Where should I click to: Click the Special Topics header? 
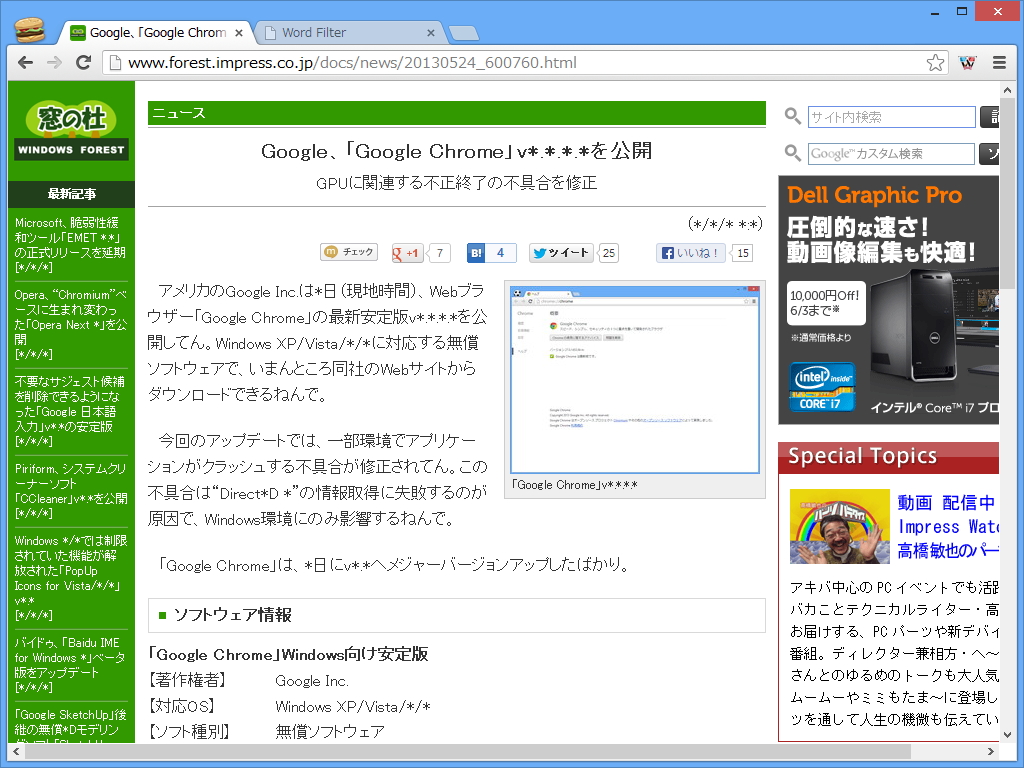point(888,457)
